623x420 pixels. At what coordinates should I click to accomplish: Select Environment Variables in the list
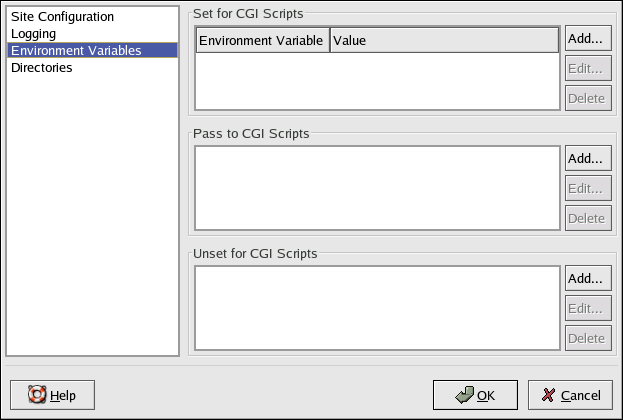pos(76,50)
